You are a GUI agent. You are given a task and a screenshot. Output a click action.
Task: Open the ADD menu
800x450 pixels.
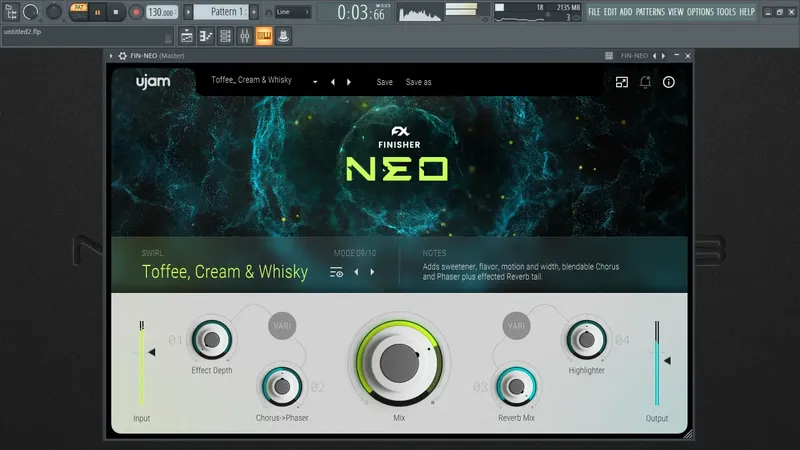[626, 12]
